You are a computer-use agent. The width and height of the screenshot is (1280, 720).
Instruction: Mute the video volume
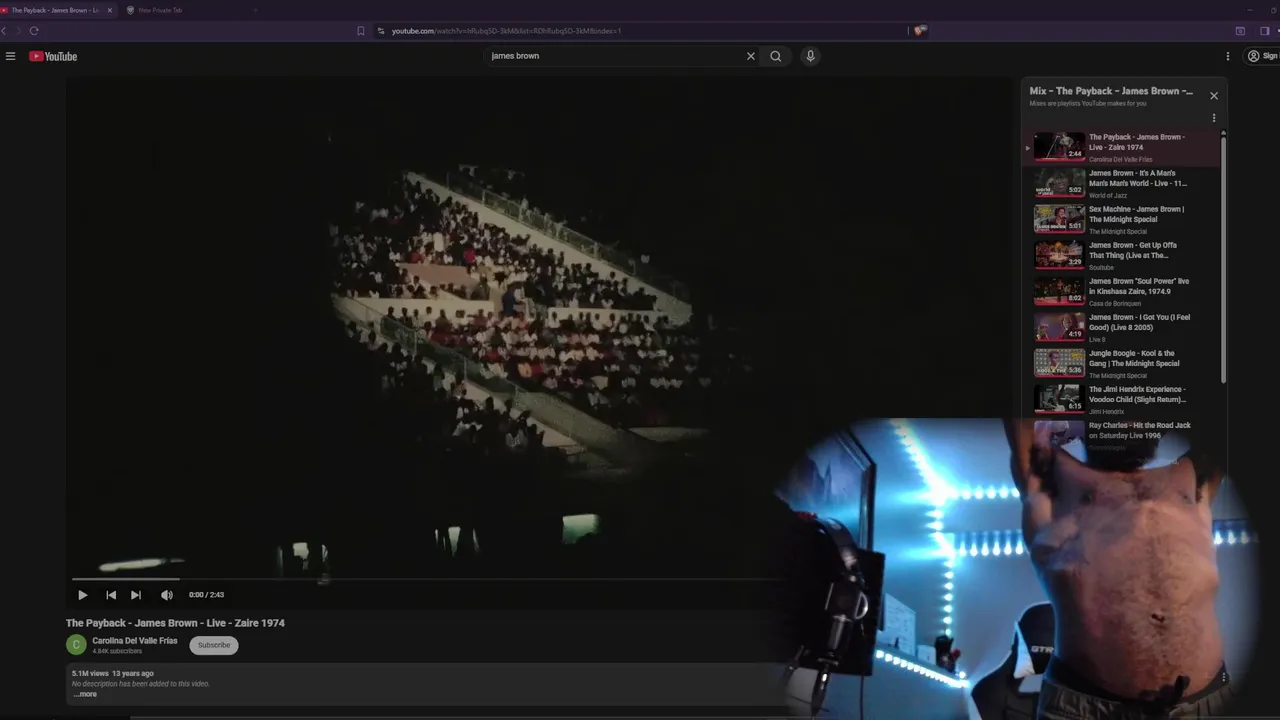pyautogui.click(x=167, y=595)
